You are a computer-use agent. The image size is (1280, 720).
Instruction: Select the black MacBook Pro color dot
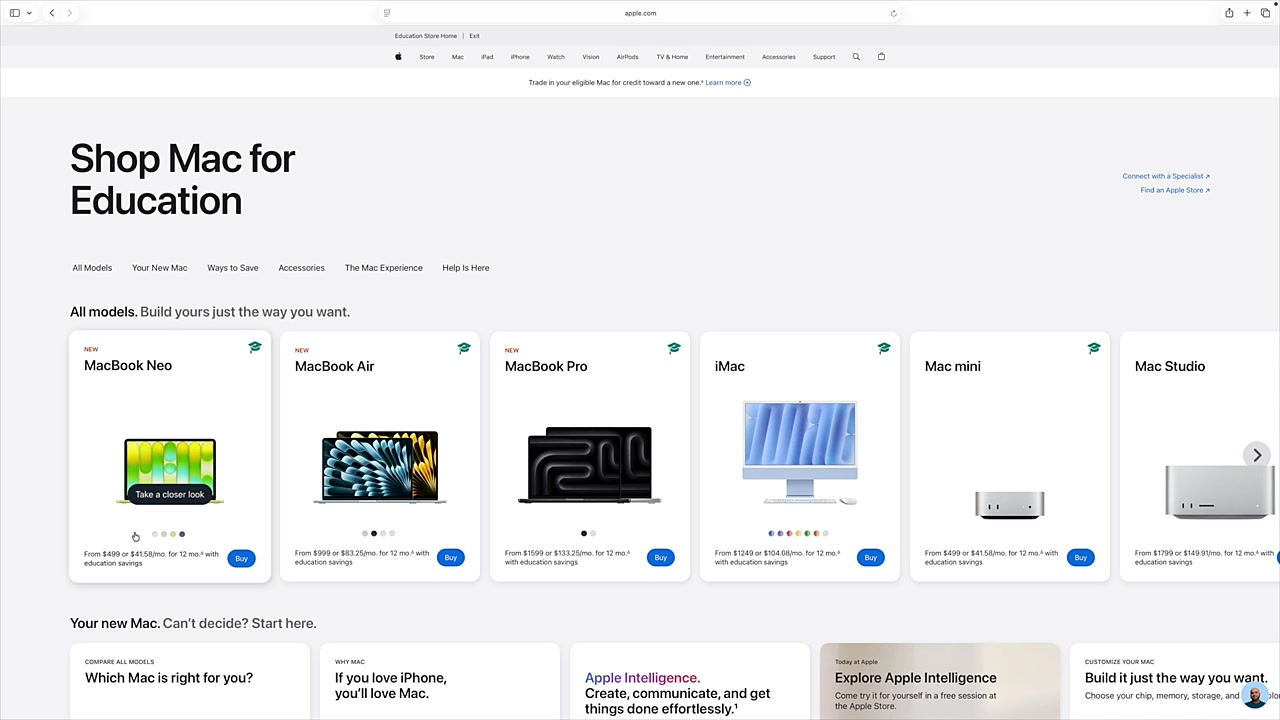coord(584,533)
